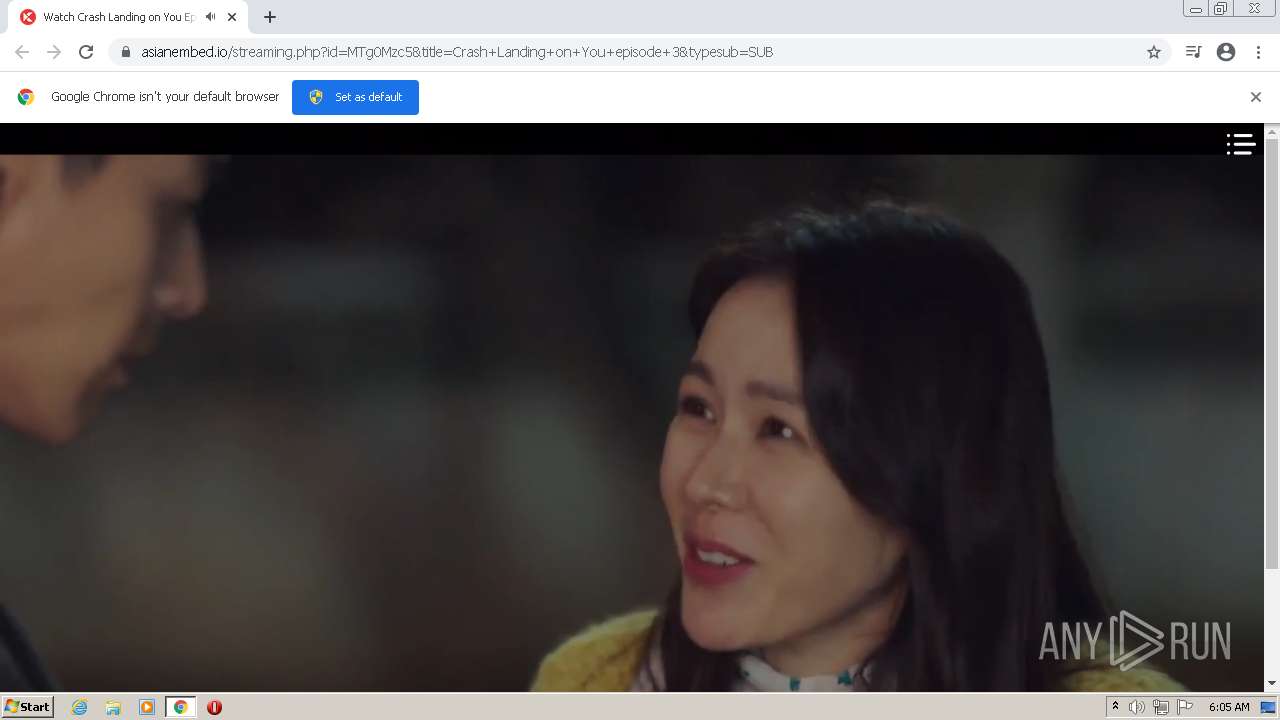Mute the tab audio speaker icon
1280x720 pixels.
pyautogui.click(x=210, y=17)
